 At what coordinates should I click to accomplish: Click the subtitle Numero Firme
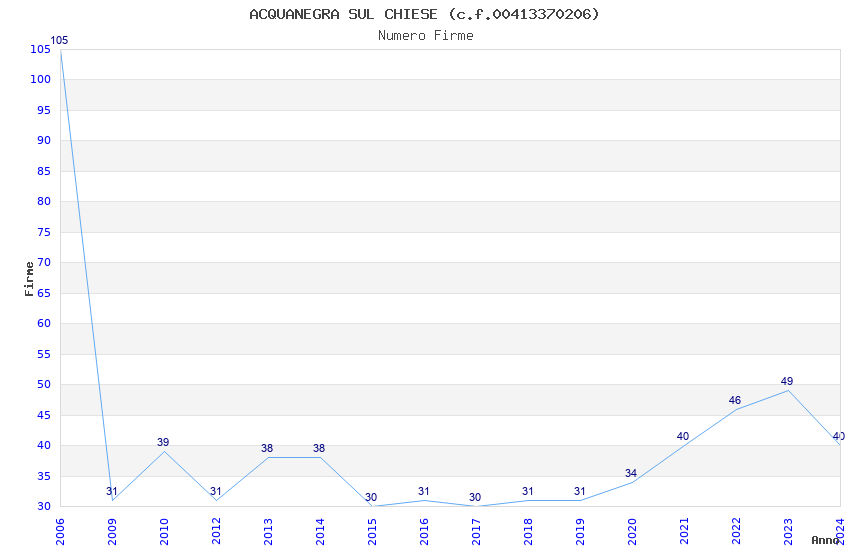[426, 36]
